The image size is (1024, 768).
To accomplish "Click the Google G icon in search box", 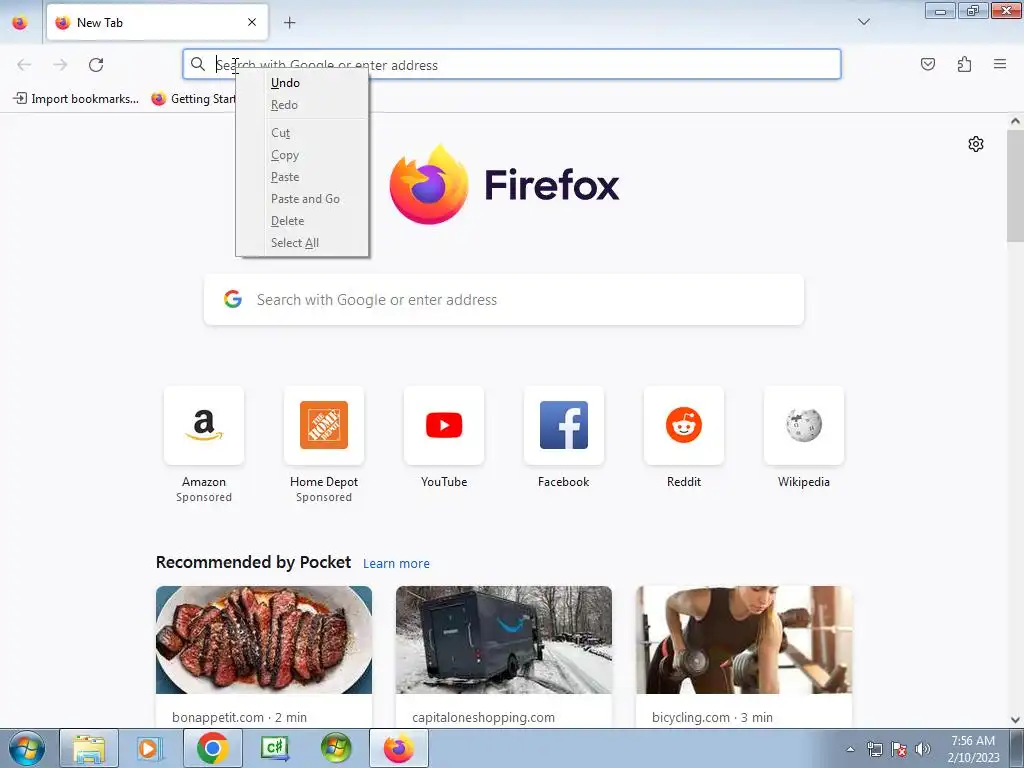I will click(233, 300).
